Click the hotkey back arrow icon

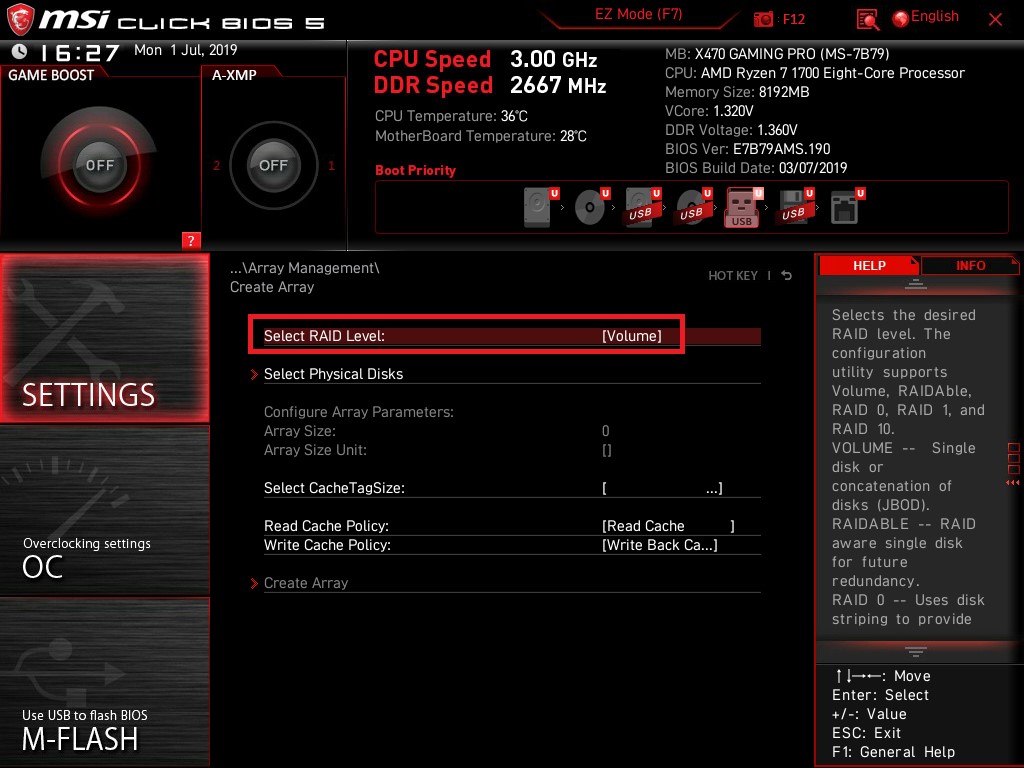pyautogui.click(x=787, y=276)
